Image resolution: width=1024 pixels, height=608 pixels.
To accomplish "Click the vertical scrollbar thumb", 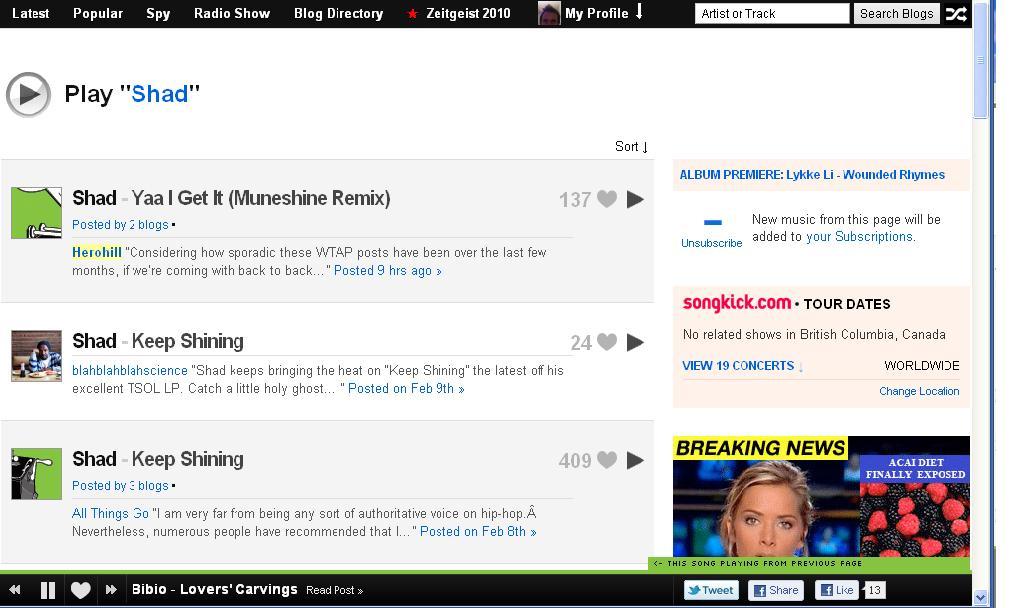I will click(980, 60).
